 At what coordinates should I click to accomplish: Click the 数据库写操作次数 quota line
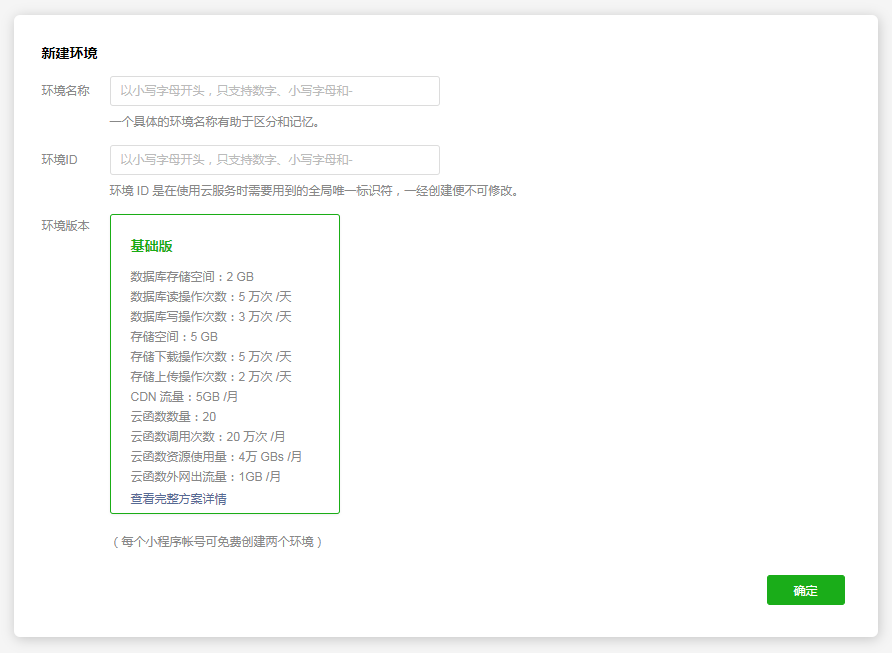210,317
